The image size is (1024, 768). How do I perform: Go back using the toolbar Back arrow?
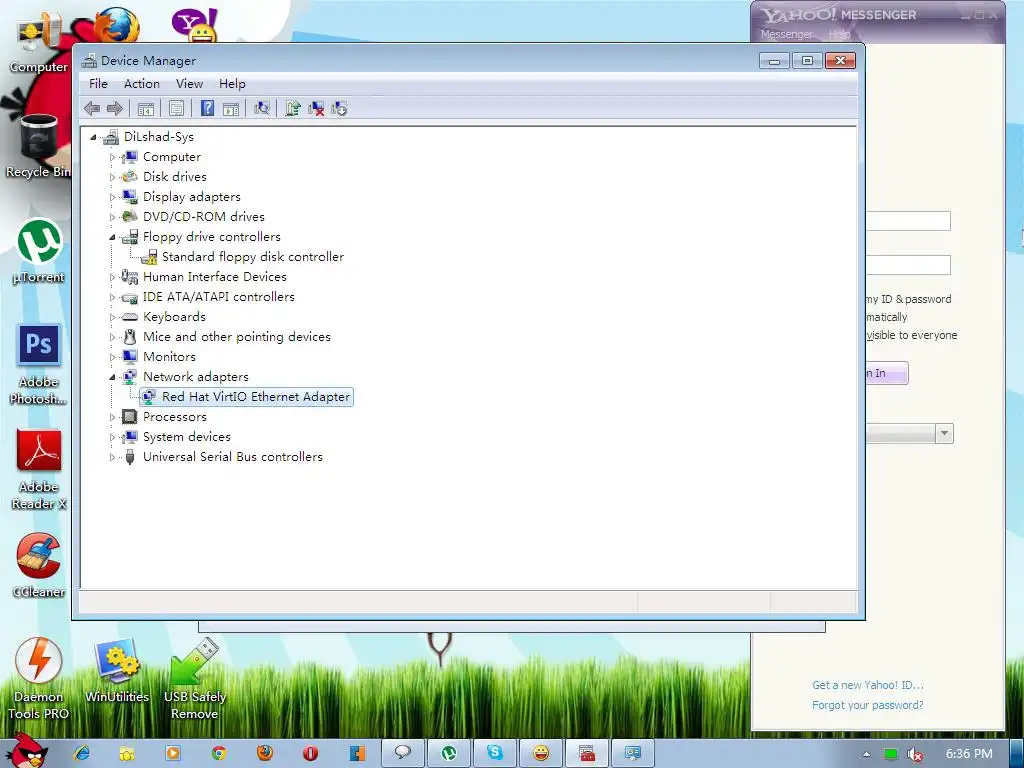coord(92,108)
